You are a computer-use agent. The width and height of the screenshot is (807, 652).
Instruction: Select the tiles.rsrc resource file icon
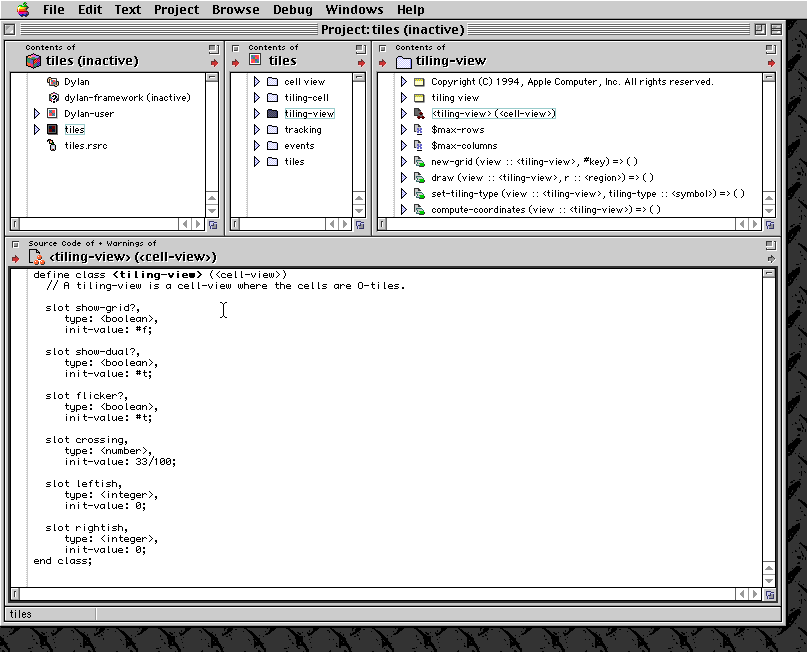52,145
